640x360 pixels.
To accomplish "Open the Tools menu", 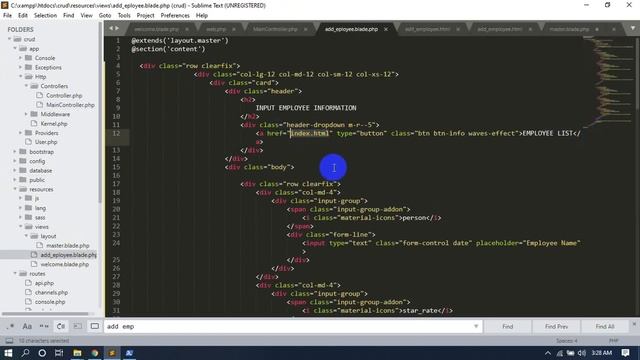I will [124, 16].
